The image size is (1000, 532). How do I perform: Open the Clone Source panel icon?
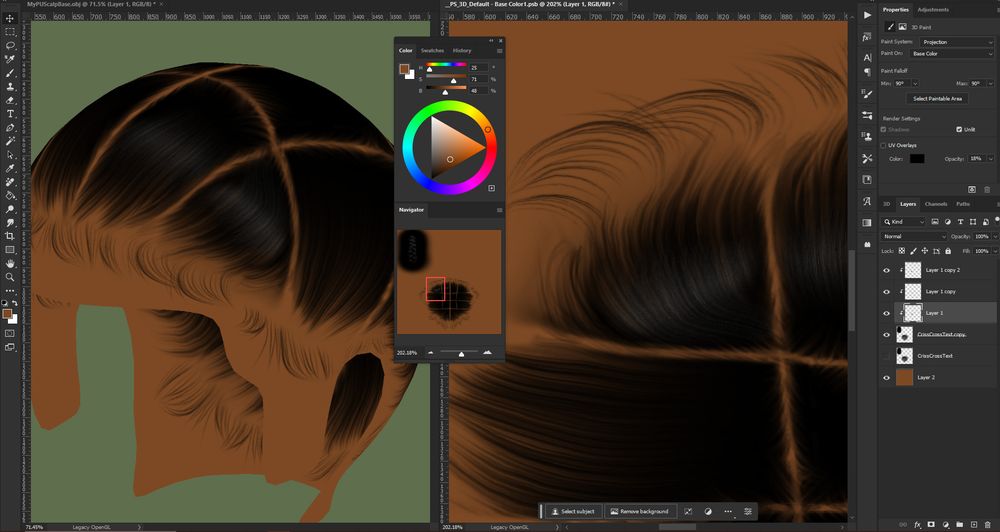click(867, 137)
